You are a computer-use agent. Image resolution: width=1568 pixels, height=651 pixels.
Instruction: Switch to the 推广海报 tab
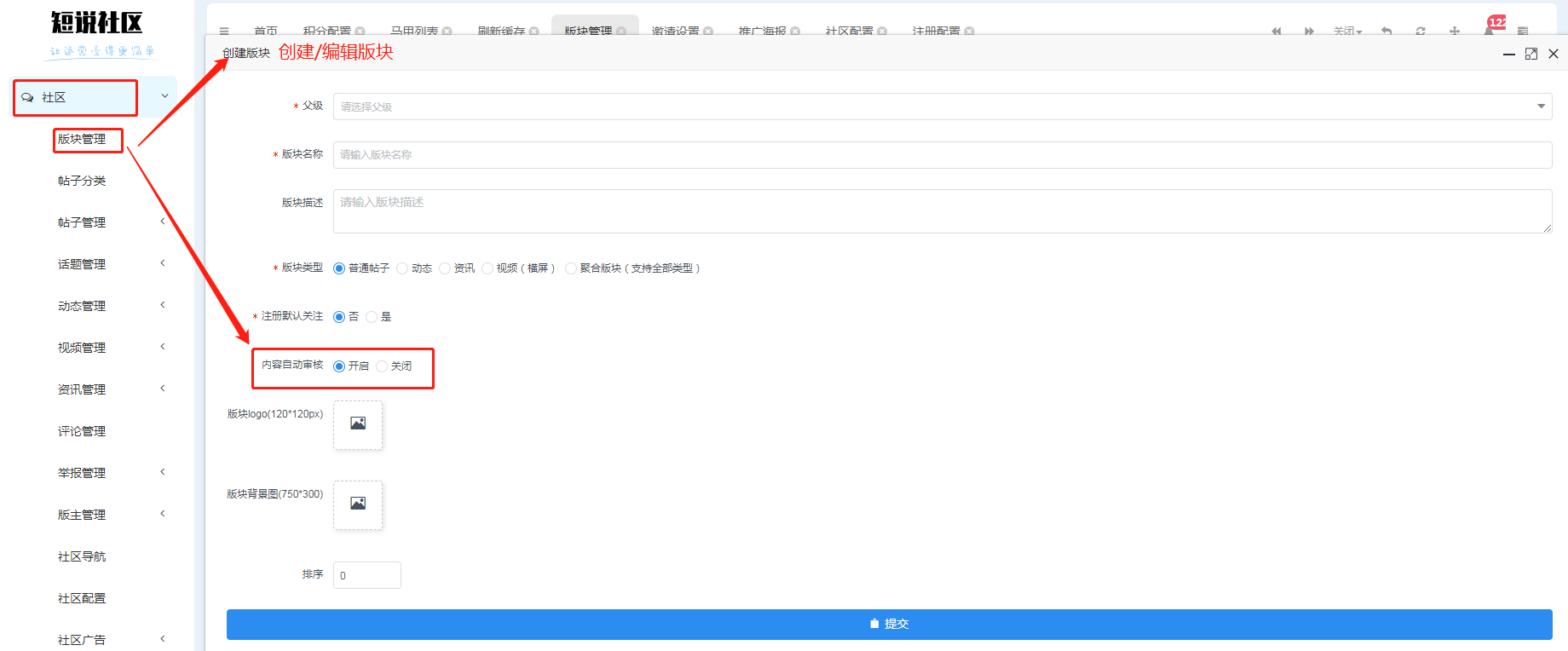coord(762,31)
